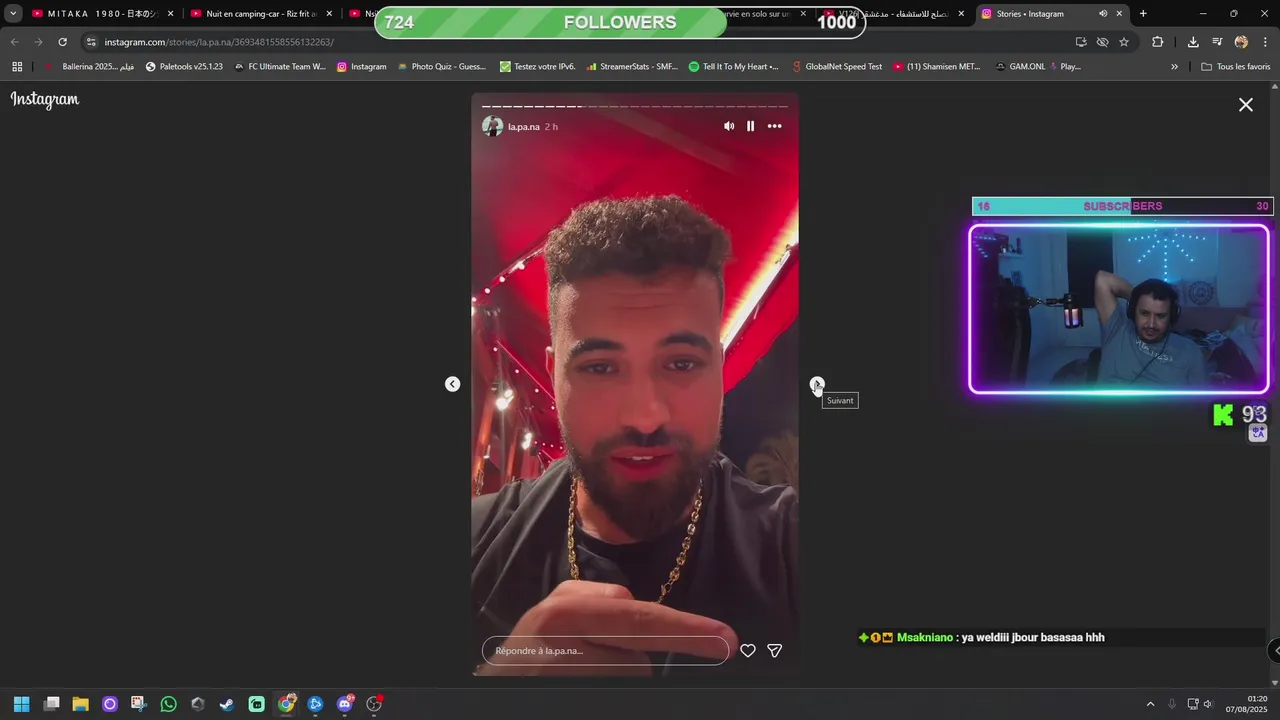Open 'StreamerStats - SMF...' bookmark
The width and height of the screenshot is (1280, 720).
pos(632,67)
